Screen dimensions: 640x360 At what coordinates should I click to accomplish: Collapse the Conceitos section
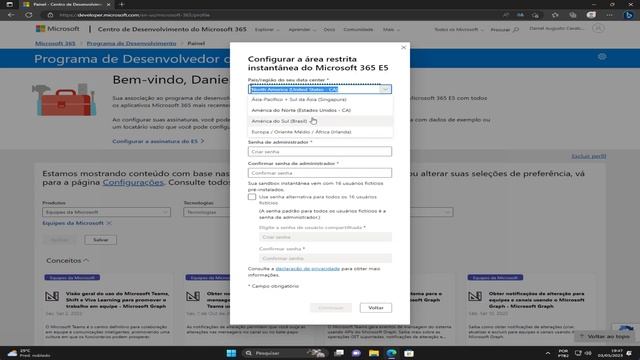point(67,260)
